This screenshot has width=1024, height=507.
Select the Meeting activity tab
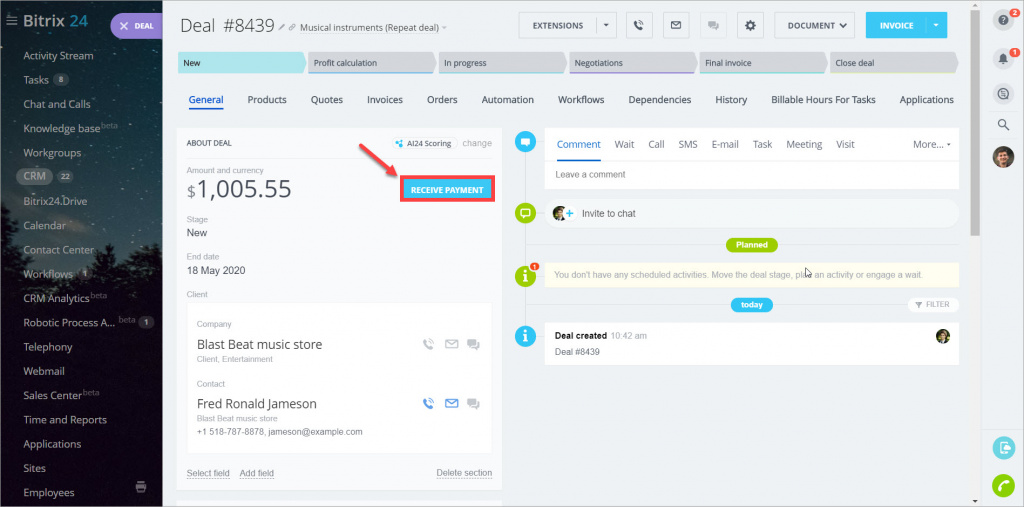tap(804, 144)
